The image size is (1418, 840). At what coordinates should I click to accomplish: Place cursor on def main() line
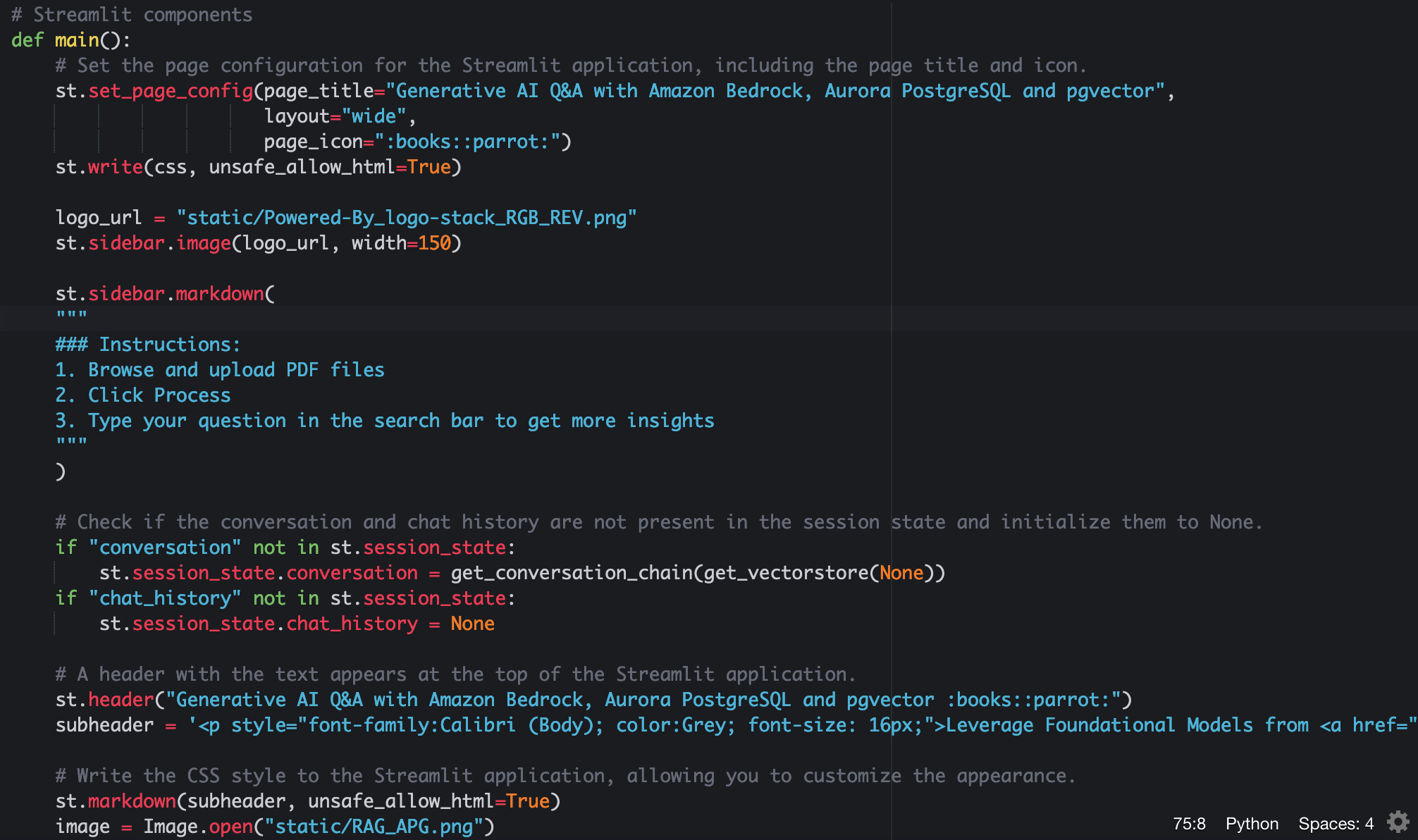[x=70, y=40]
